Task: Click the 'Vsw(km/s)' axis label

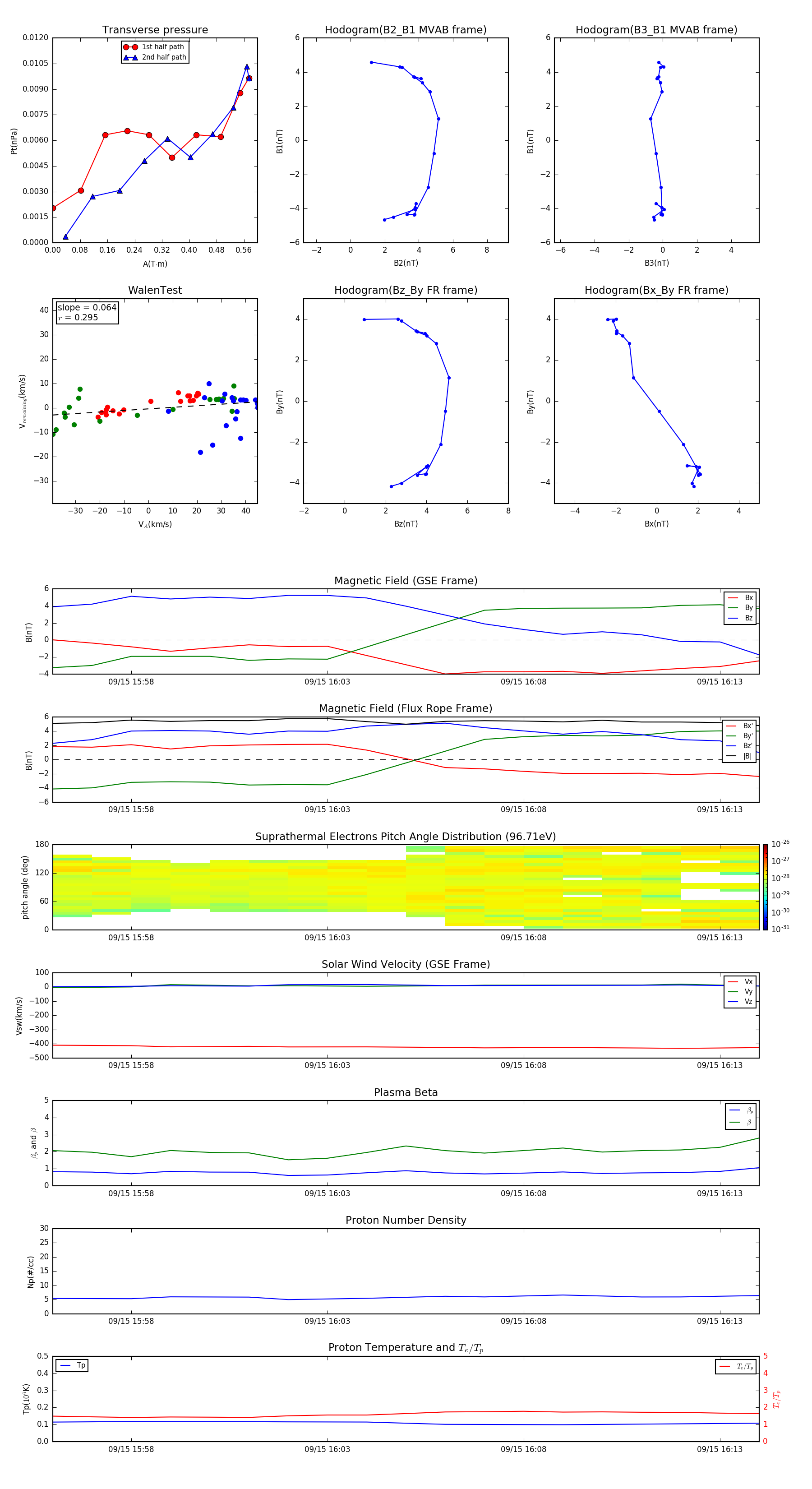Action: coord(18,1016)
